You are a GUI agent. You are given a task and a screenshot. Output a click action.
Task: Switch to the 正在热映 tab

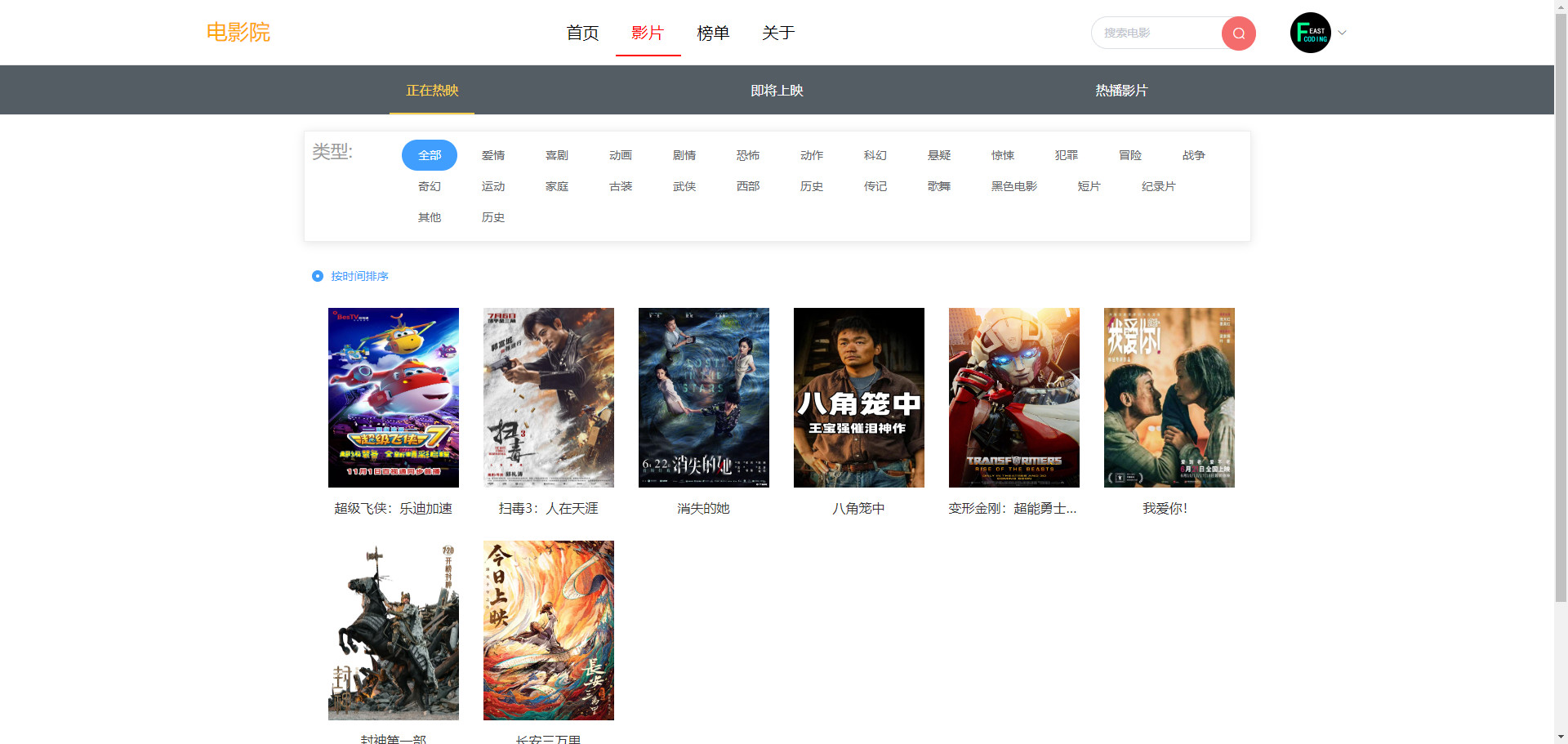(432, 90)
